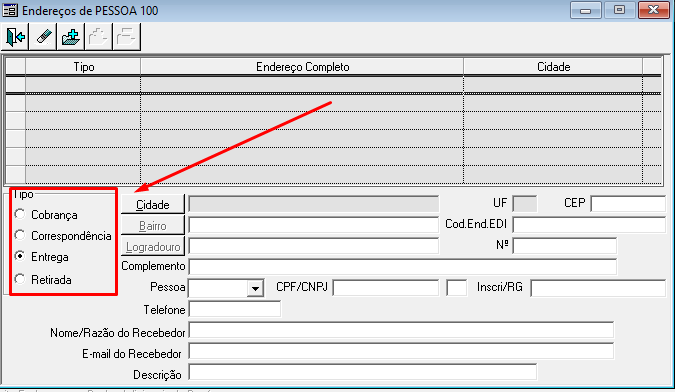Minimize the Endereços de PESSOA window
The image size is (675, 392).
[x=585, y=10]
